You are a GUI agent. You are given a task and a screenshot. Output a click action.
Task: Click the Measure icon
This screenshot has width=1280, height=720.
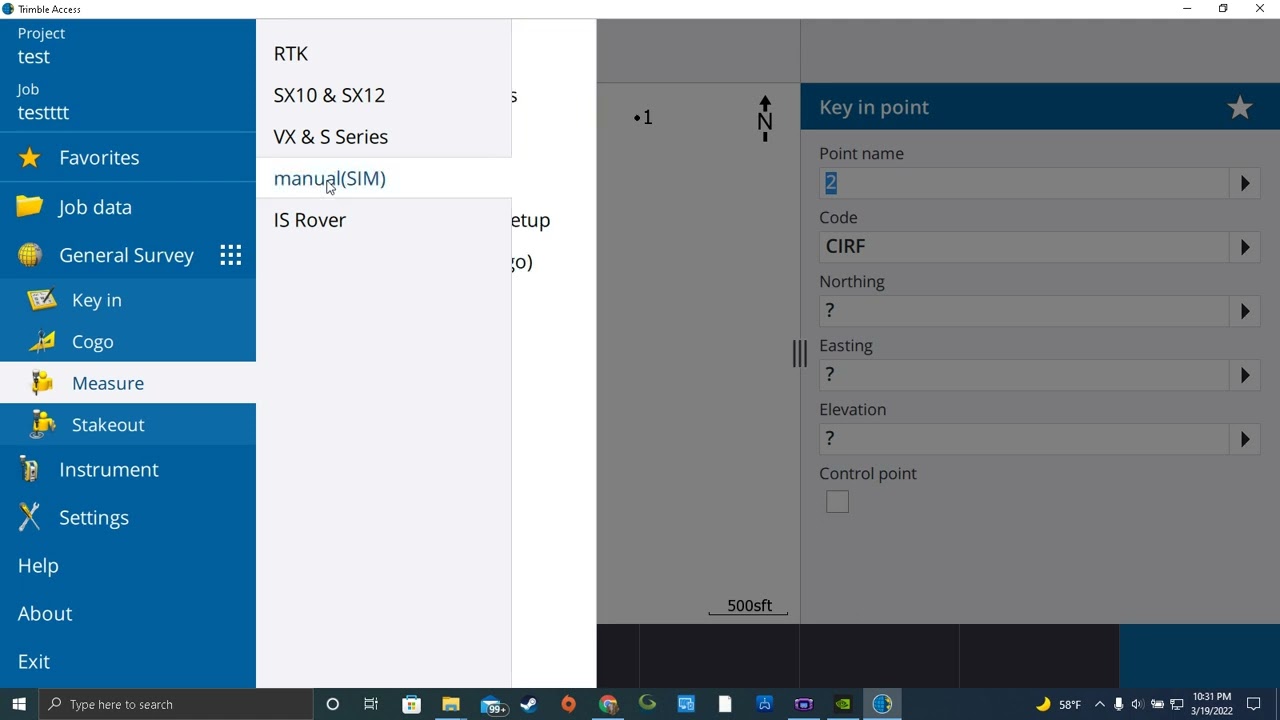point(42,383)
